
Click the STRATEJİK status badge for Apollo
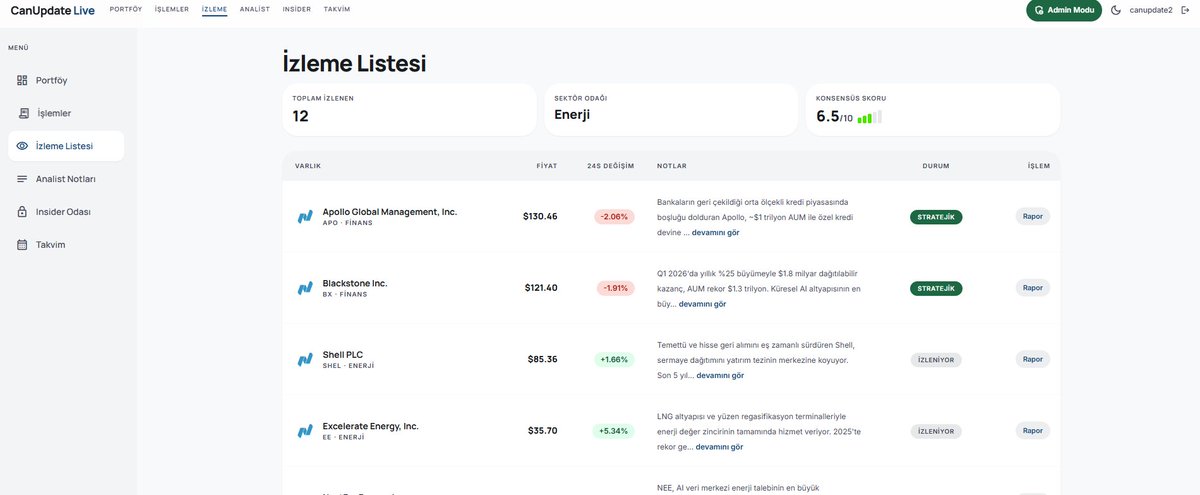936,217
